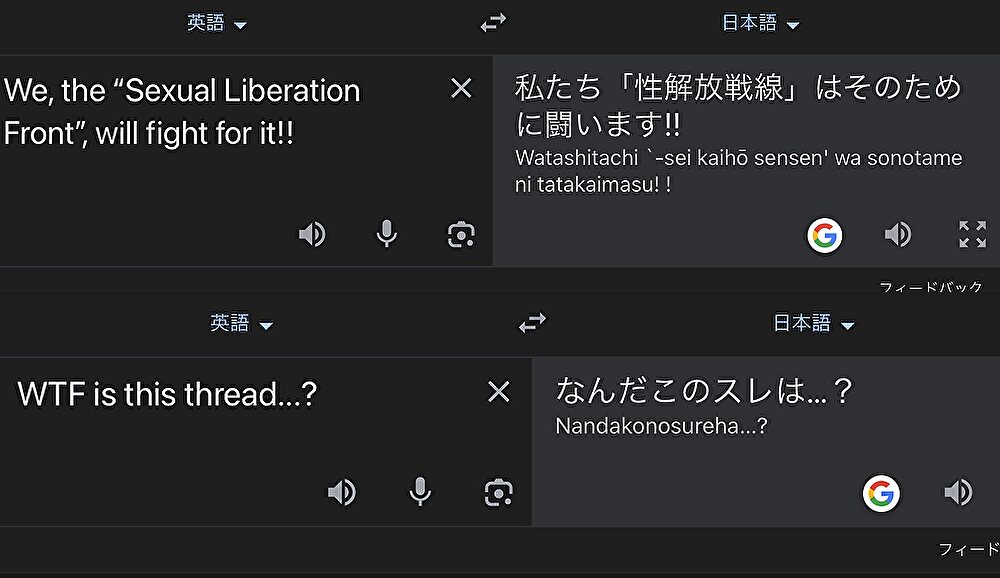The image size is (1000, 578).
Task: Listen to "WTF is this thread" source audio
Action: click(x=342, y=492)
